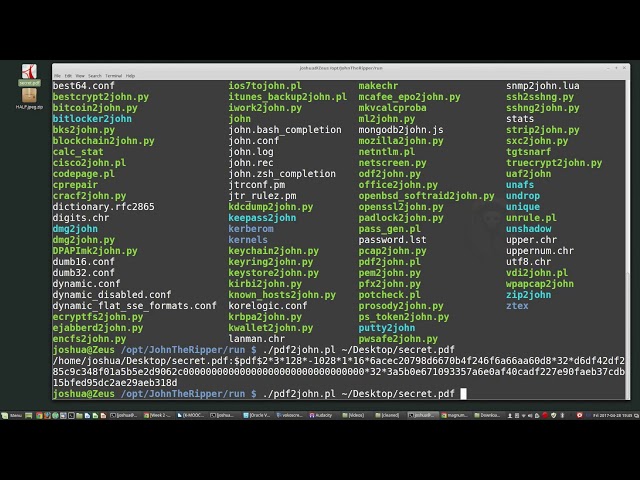Image resolution: width=640 pixels, height=480 pixels.
Task: Open the volume tray icon
Action: pos(530,416)
